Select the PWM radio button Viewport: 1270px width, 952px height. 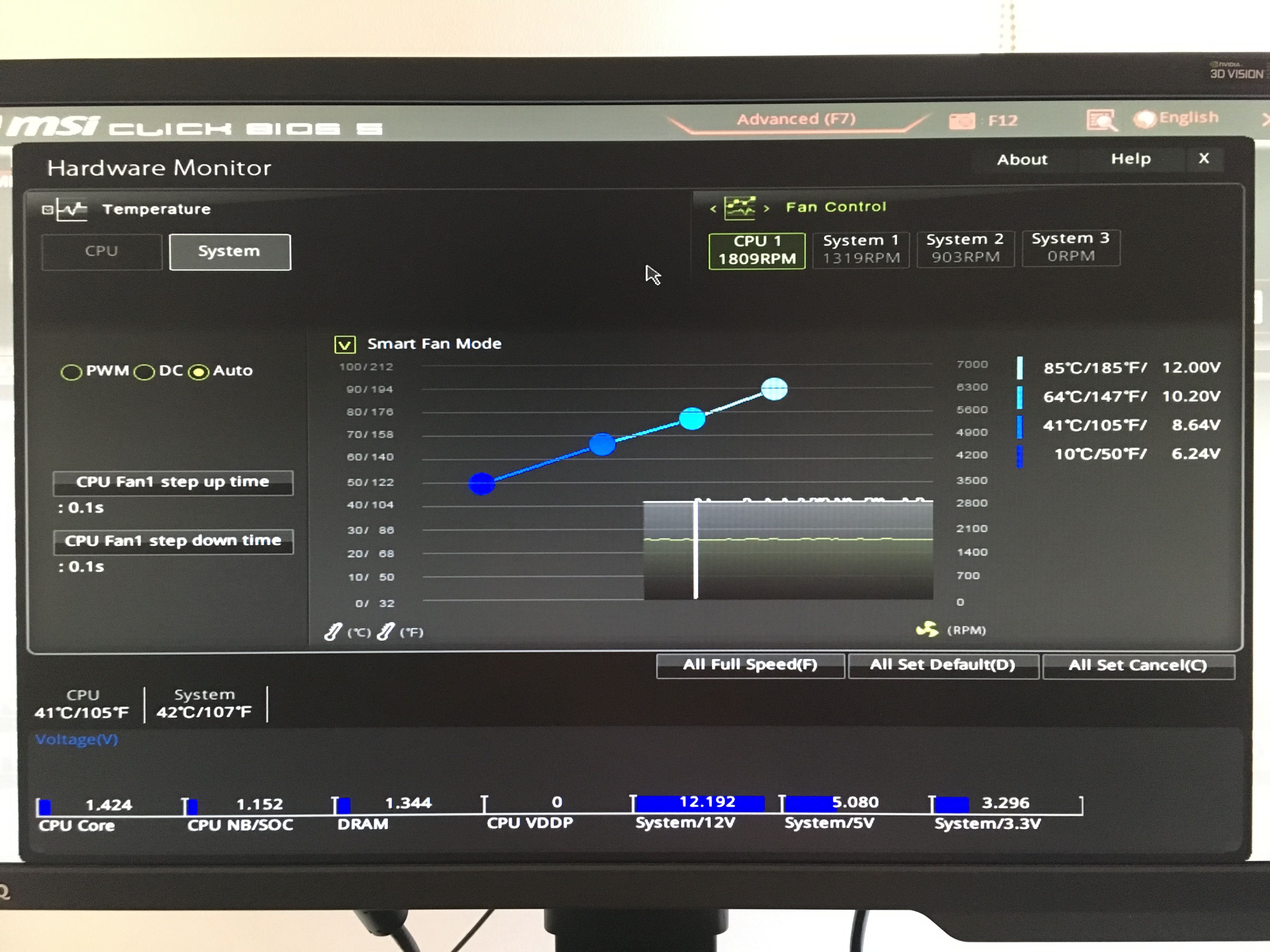[71, 372]
